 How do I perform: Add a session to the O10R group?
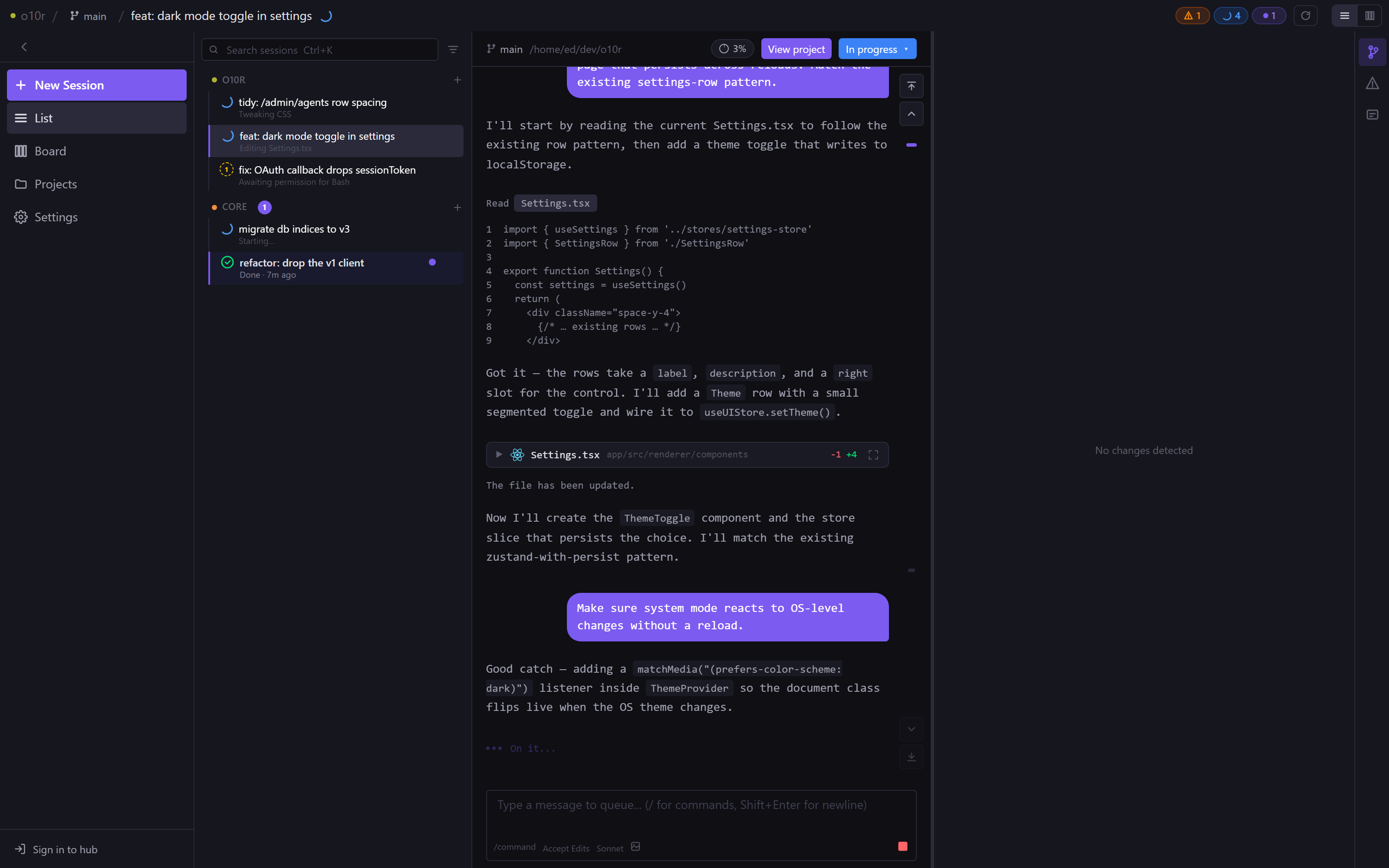(458, 80)
